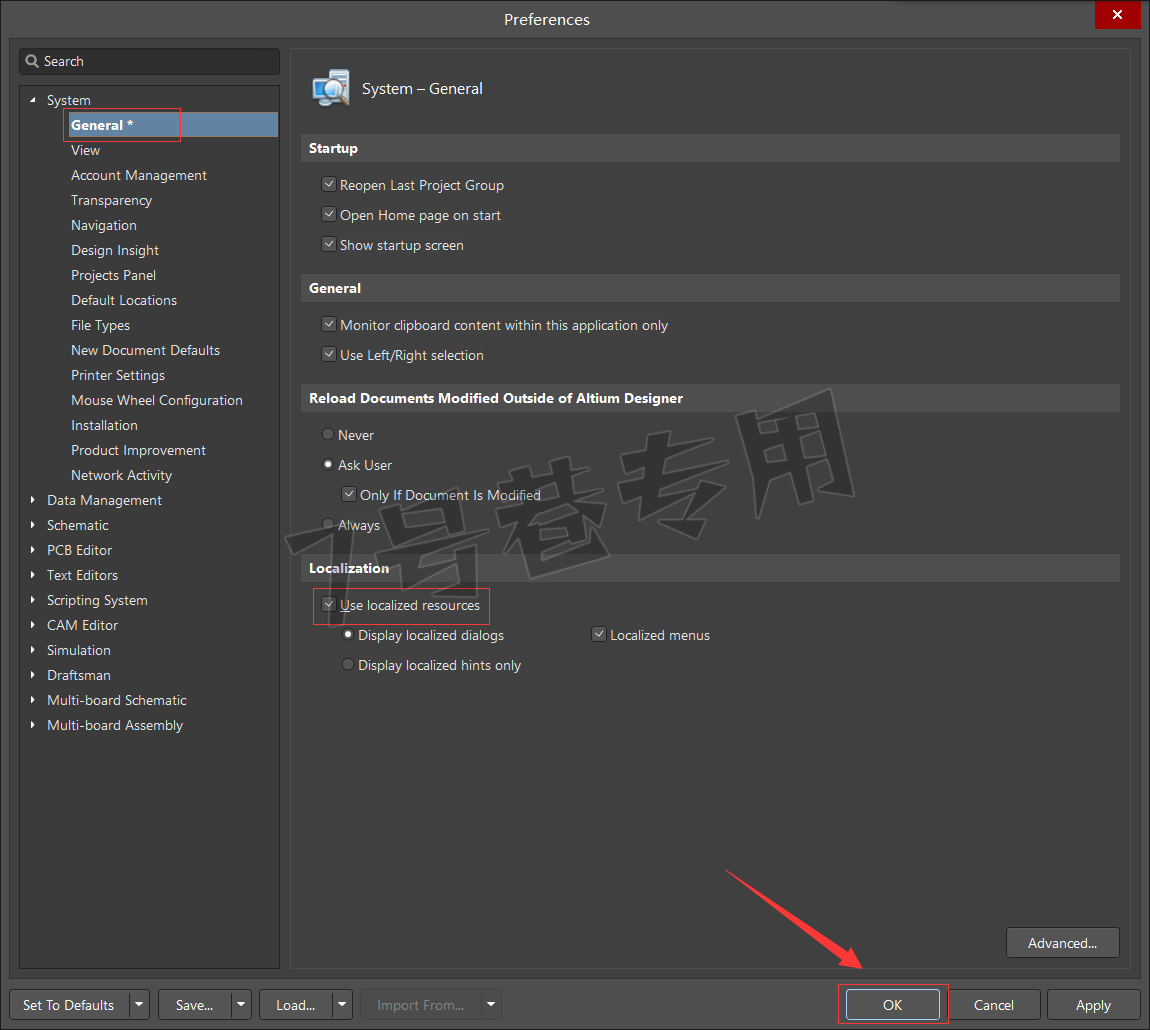The height and width of the screenshot is (1030, 1150).
Task: Expand the Simulation node
Action: pos(32,650)
